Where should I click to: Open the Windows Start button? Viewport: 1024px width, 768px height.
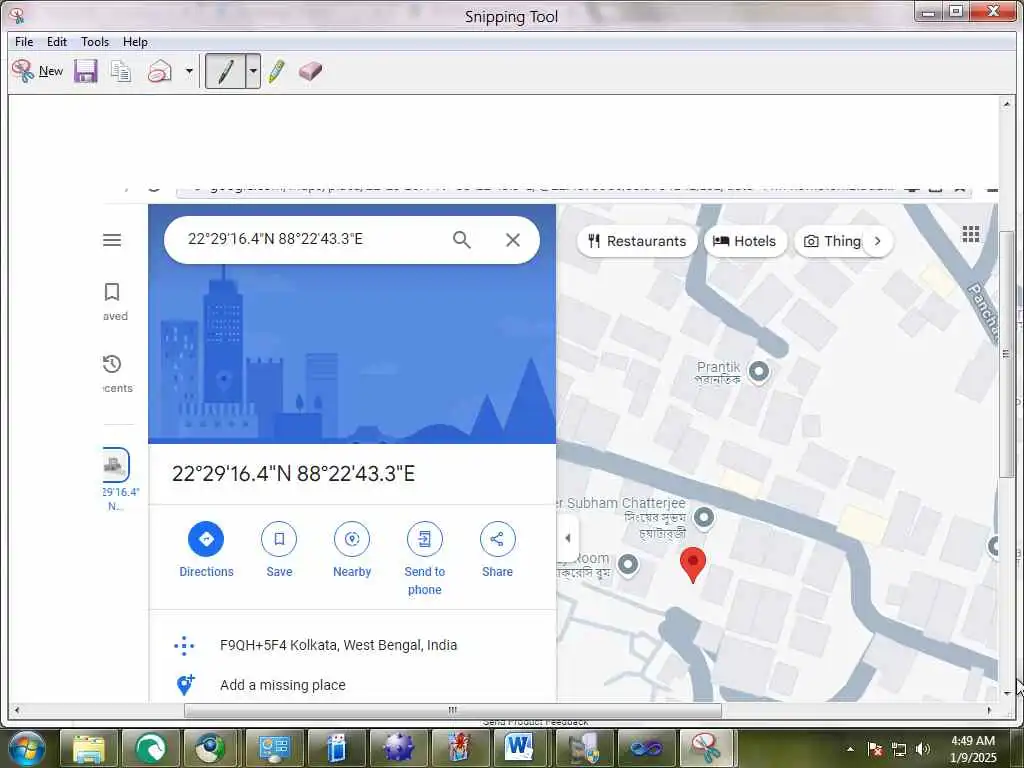tap(25, 748)
